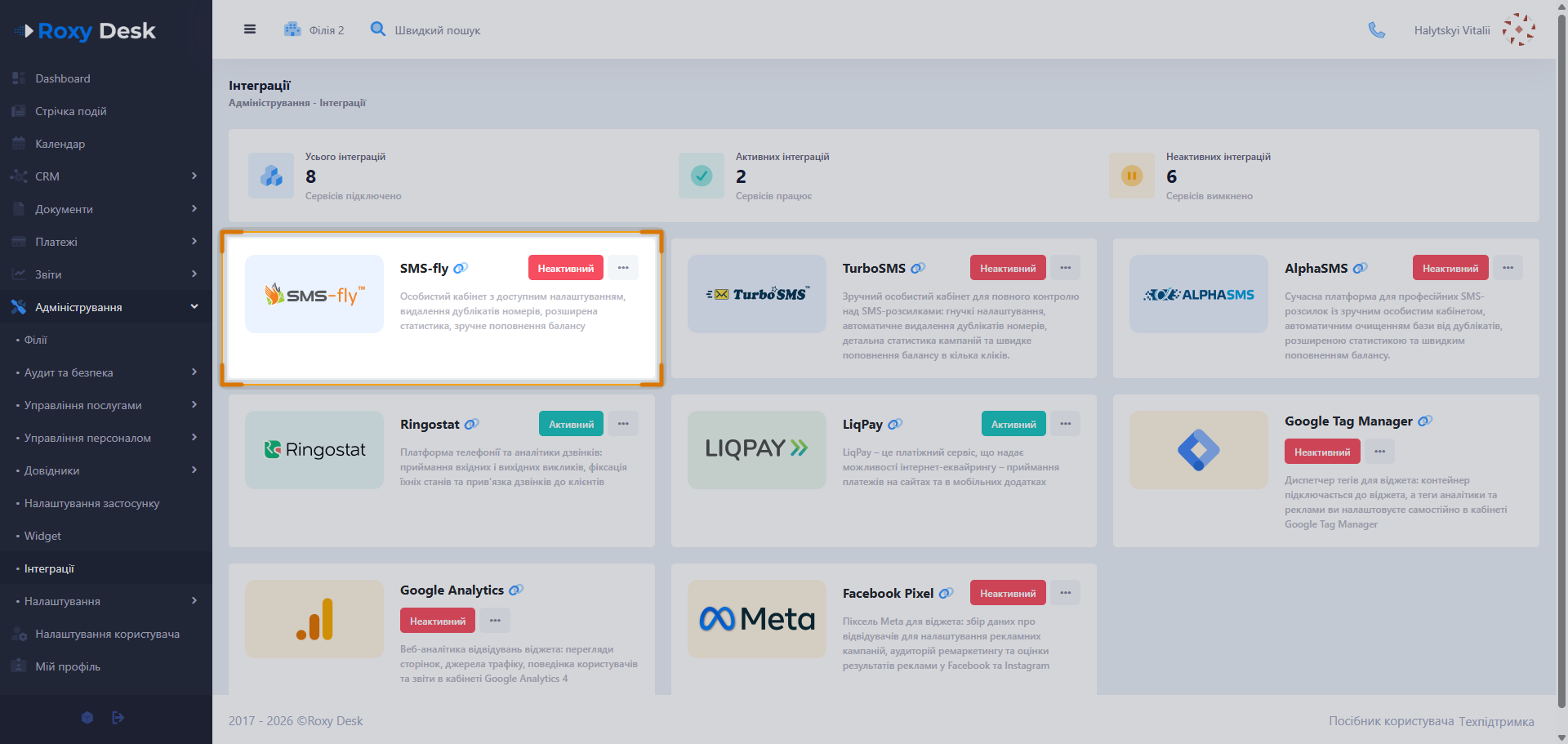Expand the Звіти menu chevron
The width and height of the screenshot is (1568, 744).
(194, 274)
